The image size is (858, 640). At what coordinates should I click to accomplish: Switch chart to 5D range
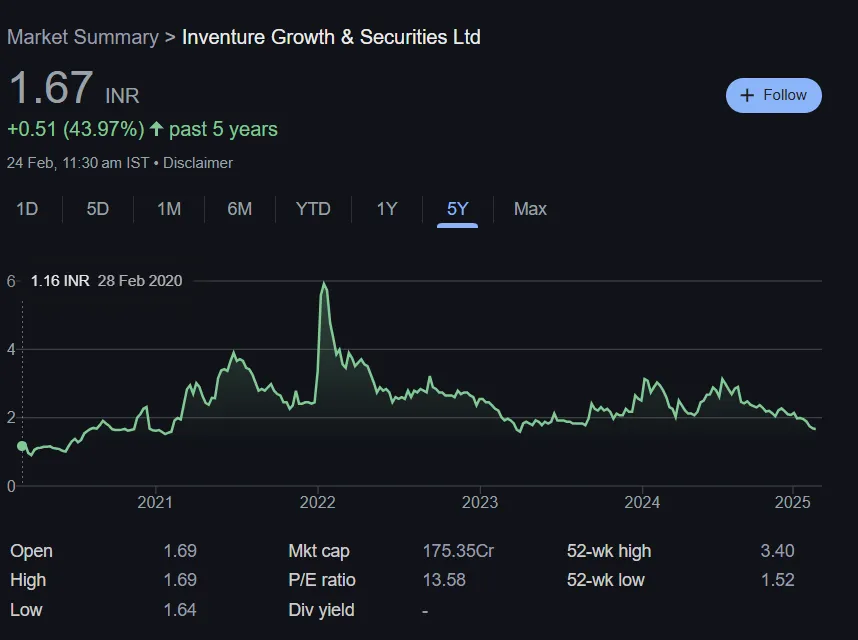[x=97, y=209]
